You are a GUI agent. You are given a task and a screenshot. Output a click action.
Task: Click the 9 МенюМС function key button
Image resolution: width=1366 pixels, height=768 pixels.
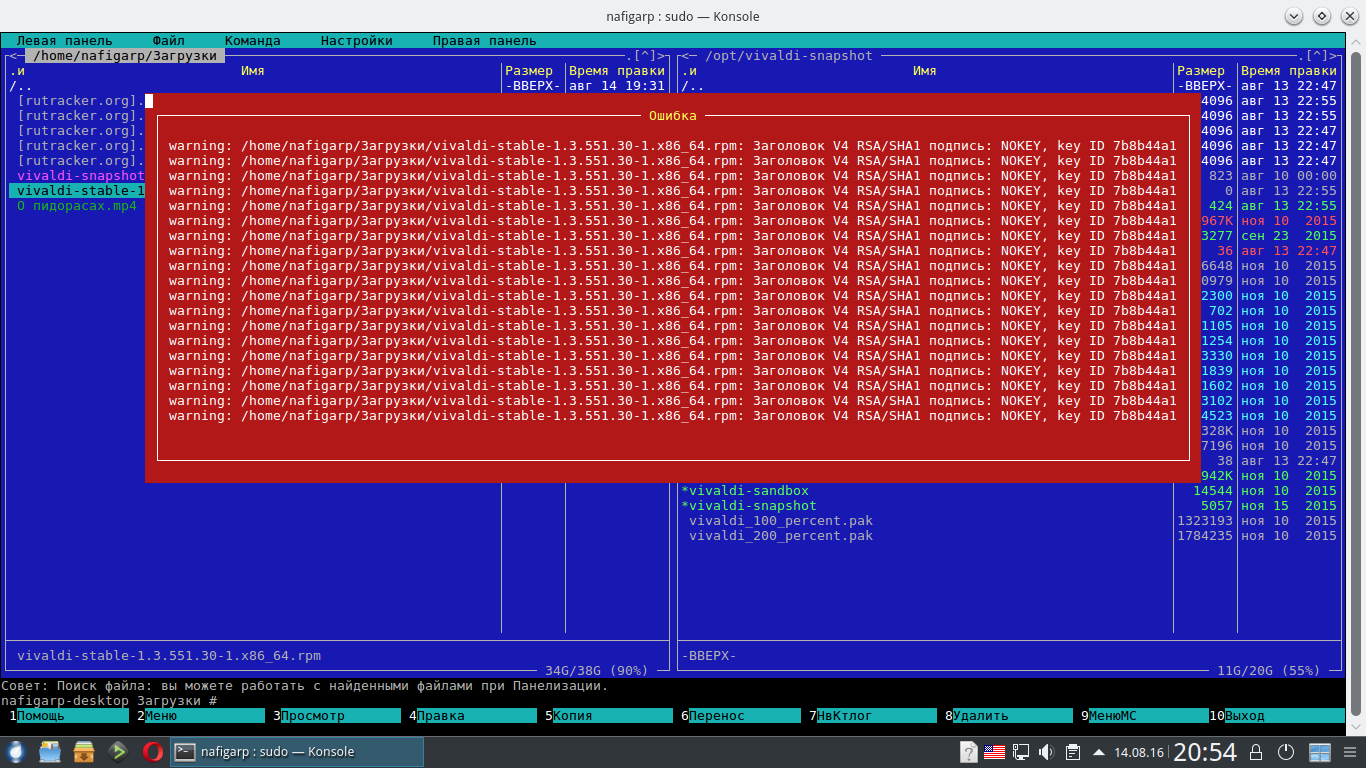click(x=1145, y=716)
